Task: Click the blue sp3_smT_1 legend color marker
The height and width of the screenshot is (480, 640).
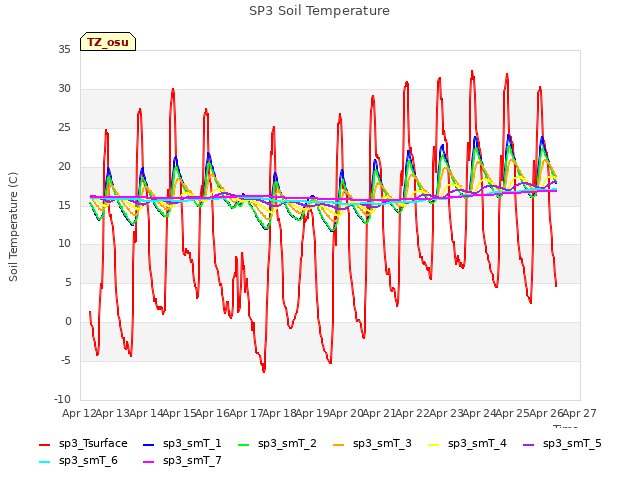Action: click(x=149, y=444)
